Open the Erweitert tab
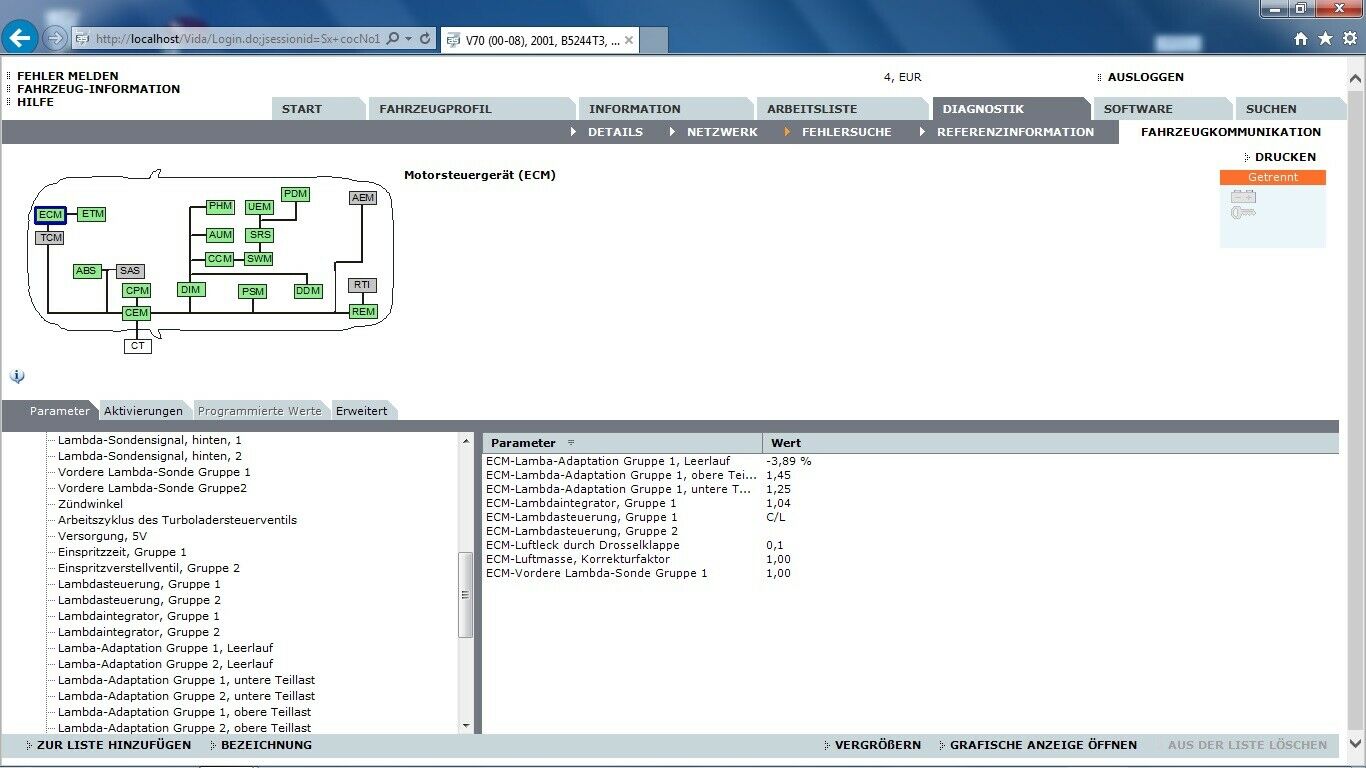This screenshot has width=1366, height=768. [361, 411]
